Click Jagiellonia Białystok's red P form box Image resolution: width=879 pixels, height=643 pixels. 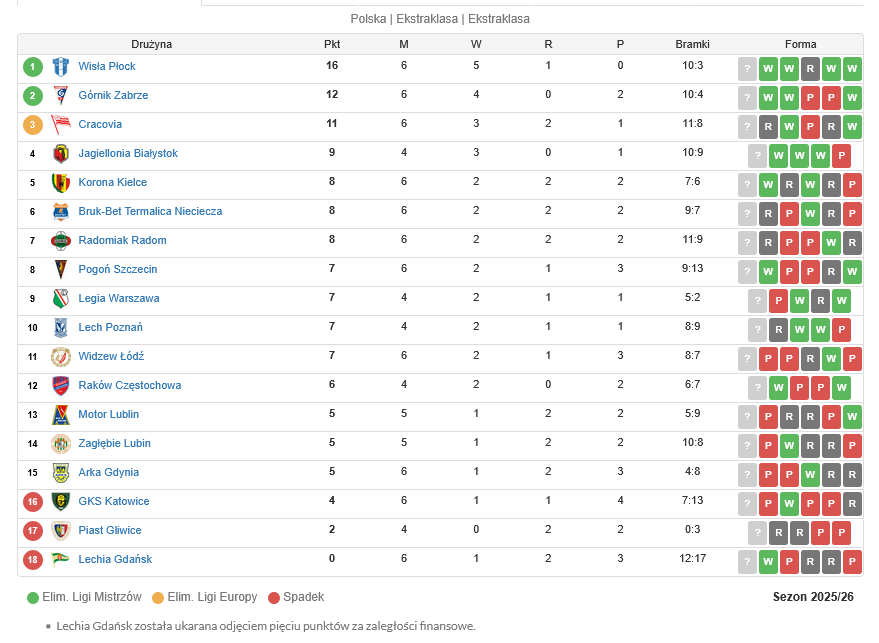842,155
